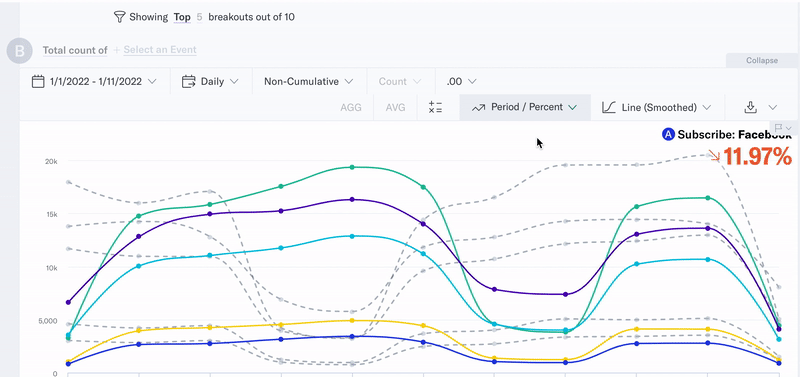This screenshot has height=377, width=800.
Task: Collapse the query panel
Action: pos(762,60)
